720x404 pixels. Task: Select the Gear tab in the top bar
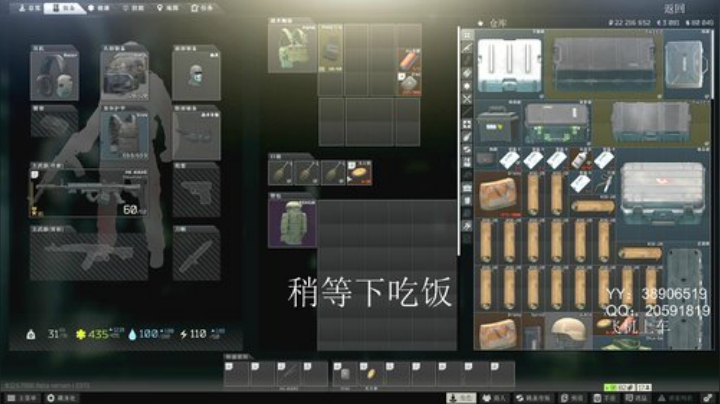tap(64, 8)
